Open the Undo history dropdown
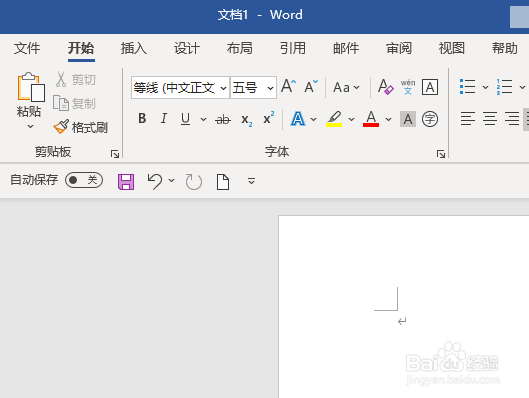 [171, 180]
